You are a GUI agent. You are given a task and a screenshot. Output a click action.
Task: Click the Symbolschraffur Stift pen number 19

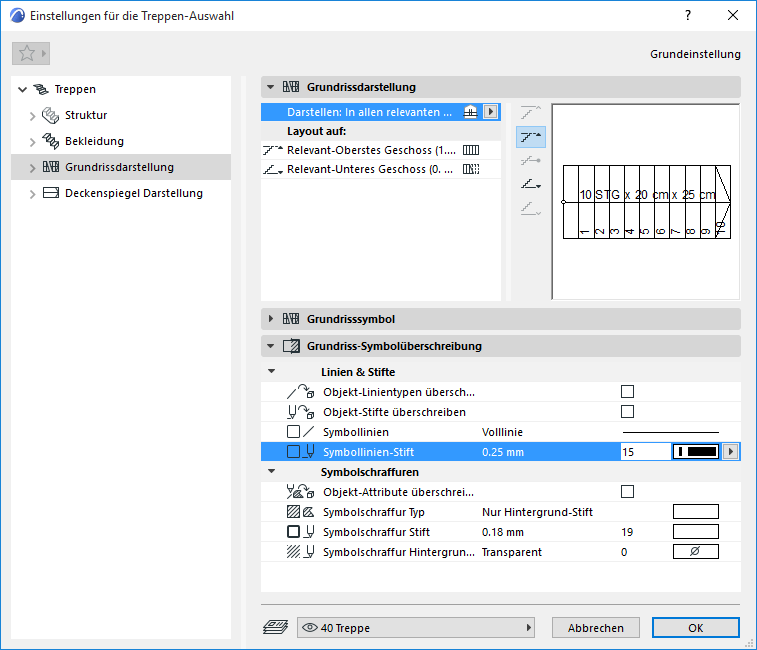[627, 532]
